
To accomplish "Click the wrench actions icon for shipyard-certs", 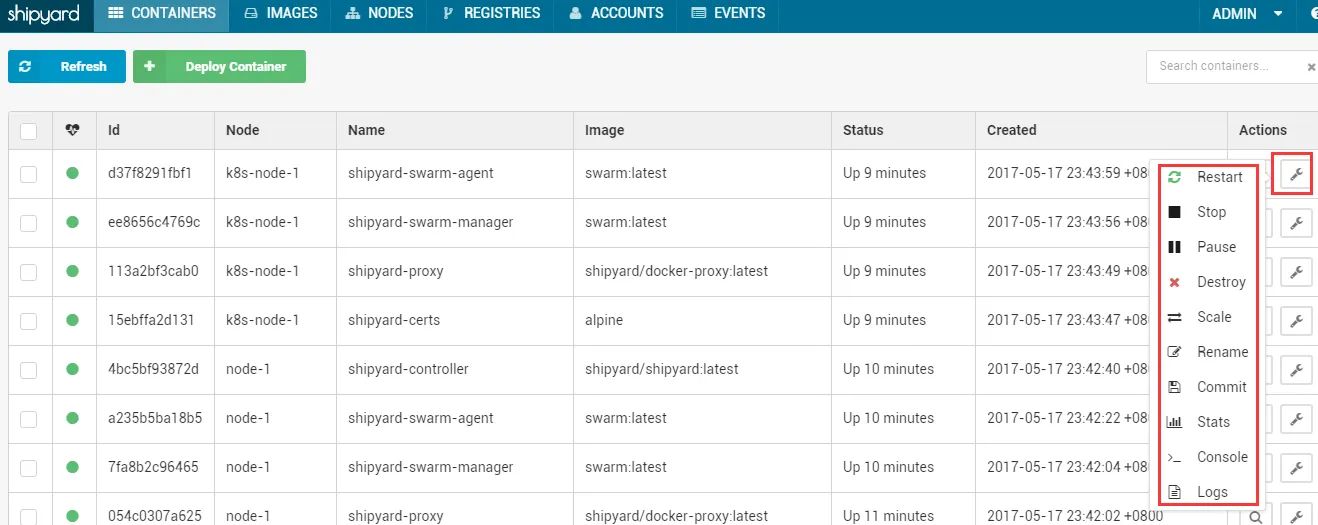I will coord(1296,321).
